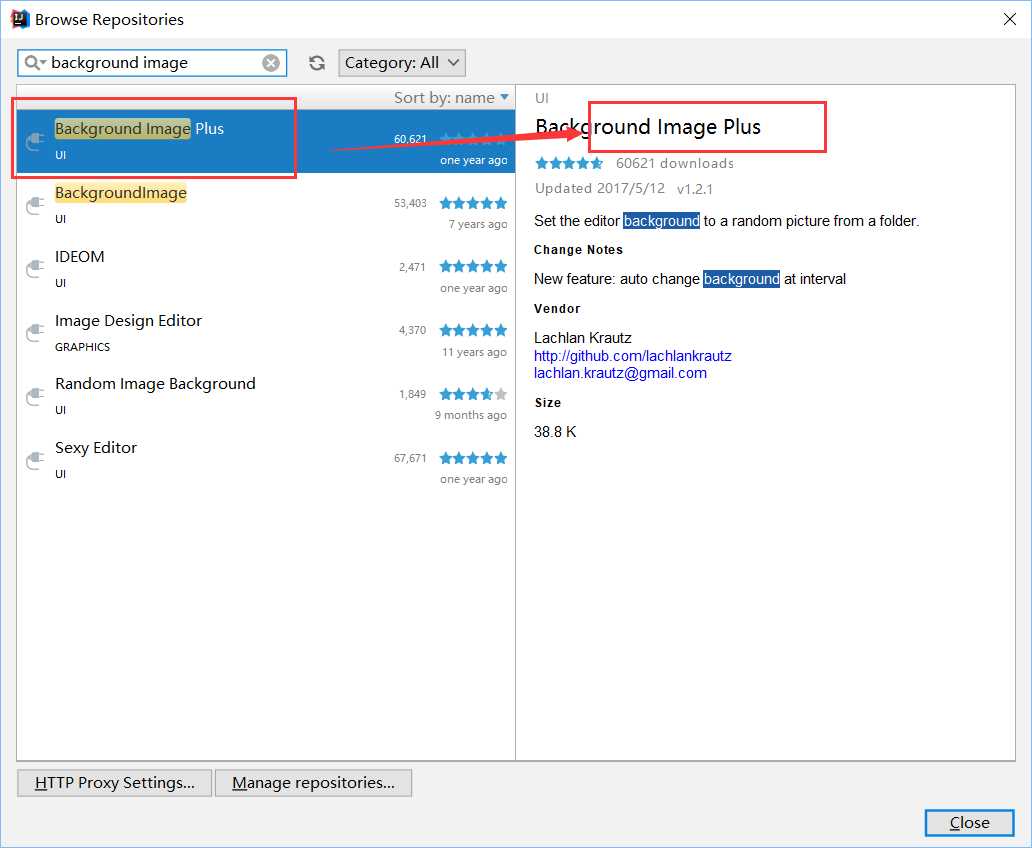Click the plug icon beside Random Image Background

tap(35, 397)
